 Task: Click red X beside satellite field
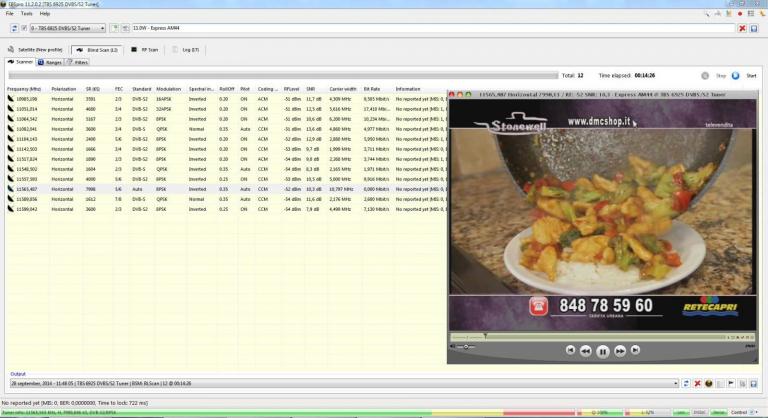pos(743,29)
